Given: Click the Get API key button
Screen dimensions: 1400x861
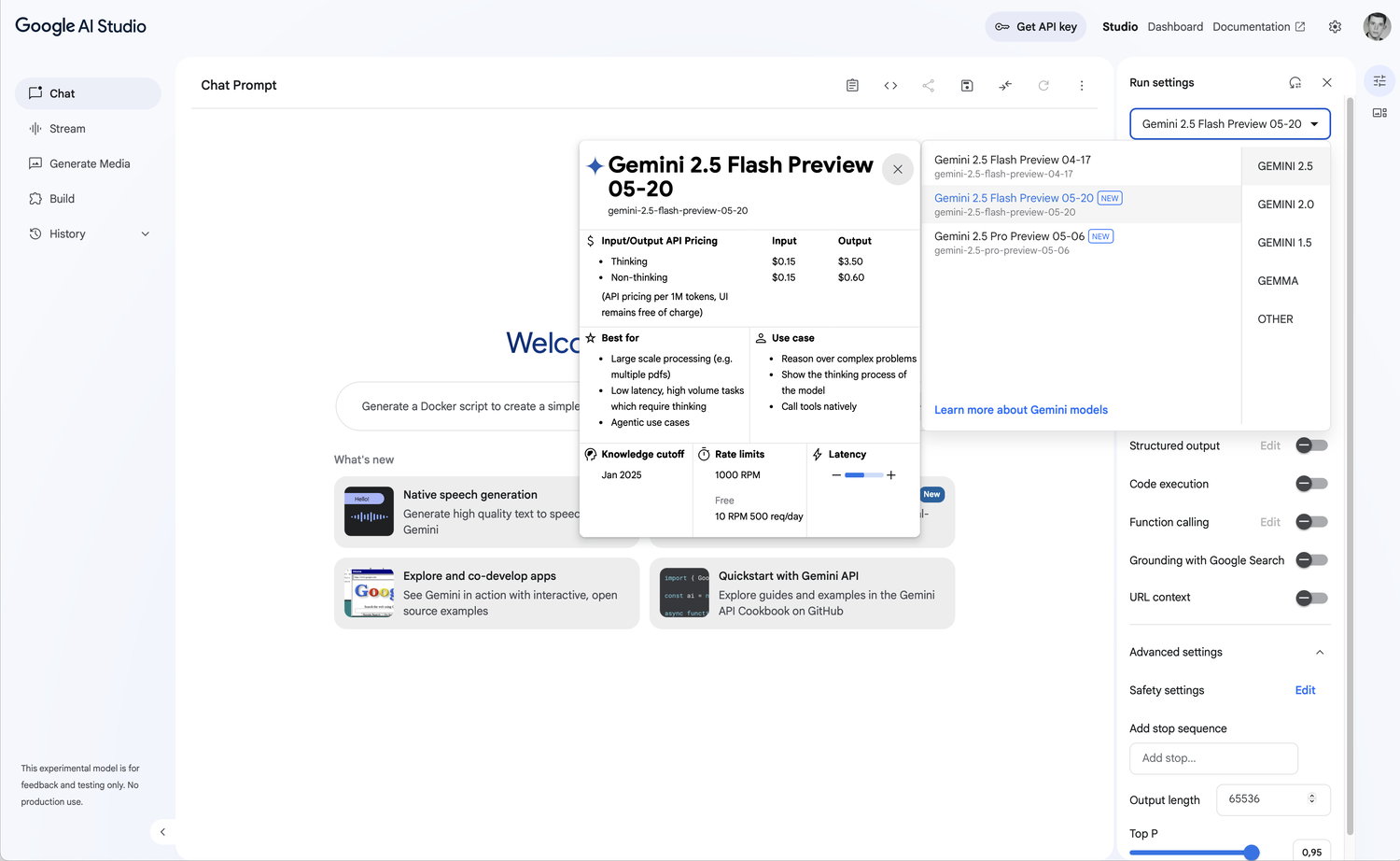Looking at the screenshot, I should [x=1036, y=26].
